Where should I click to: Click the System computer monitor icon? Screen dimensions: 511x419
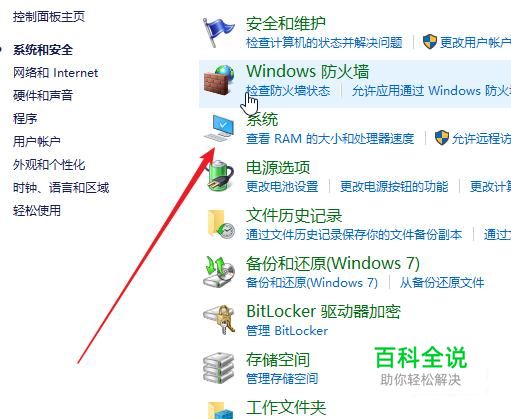point(219,128)
